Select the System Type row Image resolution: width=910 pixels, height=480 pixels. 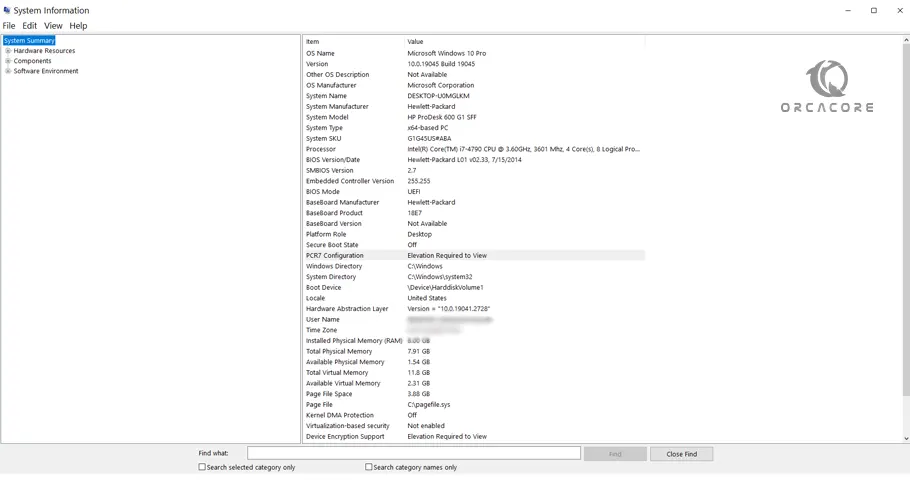pyautogui.click(x=474, y=128)
